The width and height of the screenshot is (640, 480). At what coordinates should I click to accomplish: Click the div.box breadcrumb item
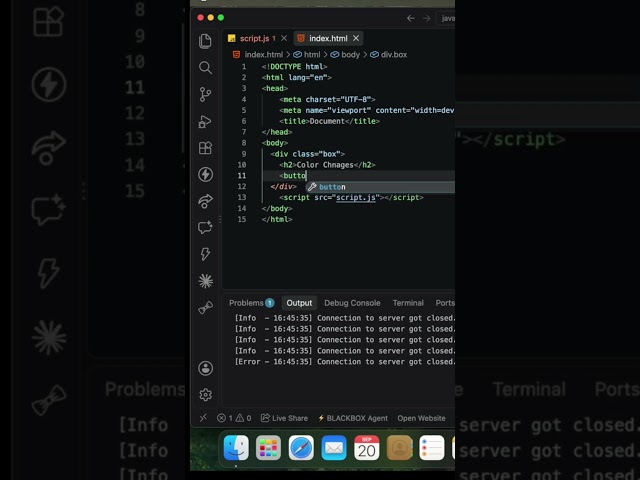click(x=389, y=55)
